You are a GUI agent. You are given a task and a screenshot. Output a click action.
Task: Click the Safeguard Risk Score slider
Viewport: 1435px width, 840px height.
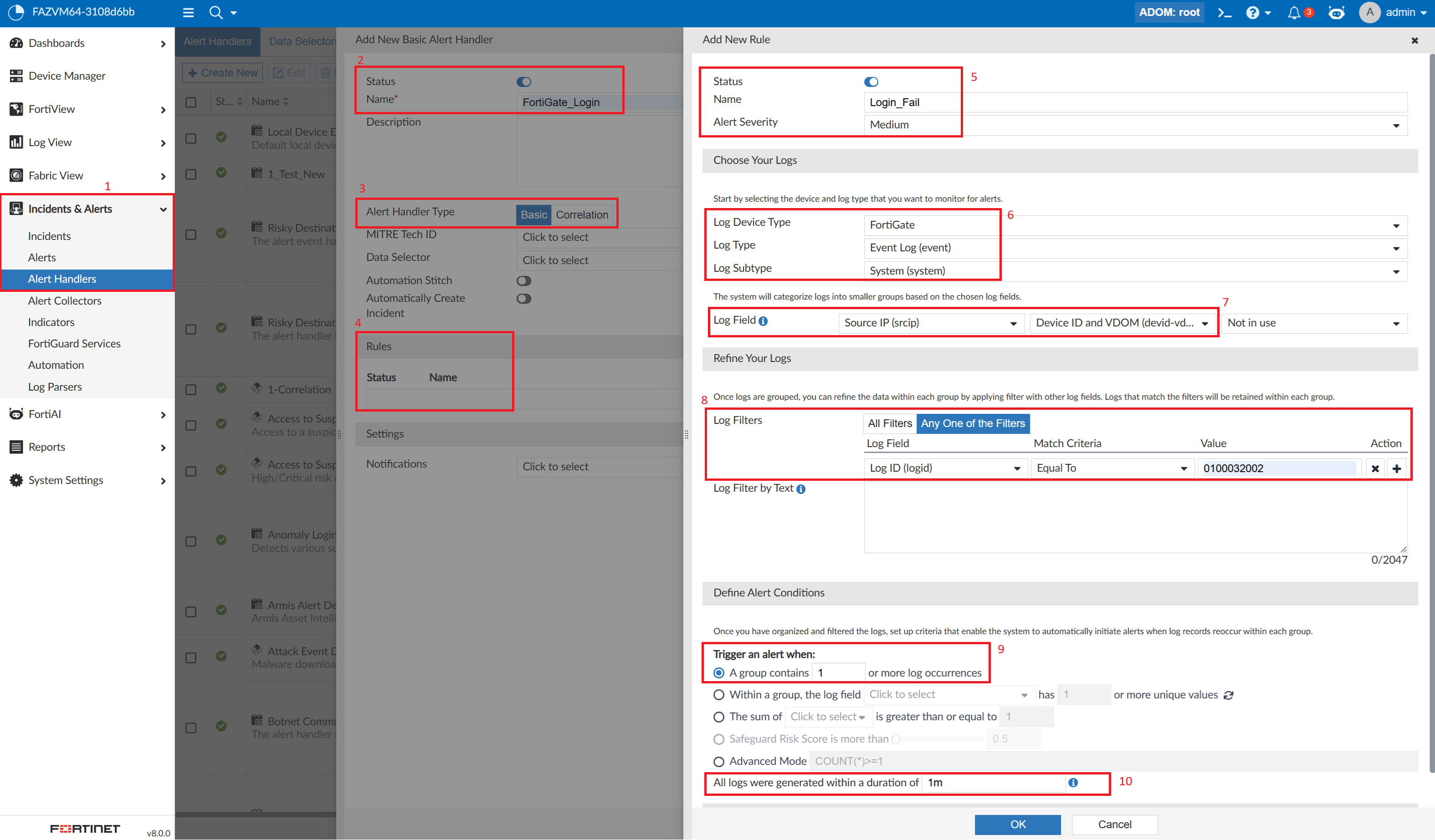(x=937, y=739)
